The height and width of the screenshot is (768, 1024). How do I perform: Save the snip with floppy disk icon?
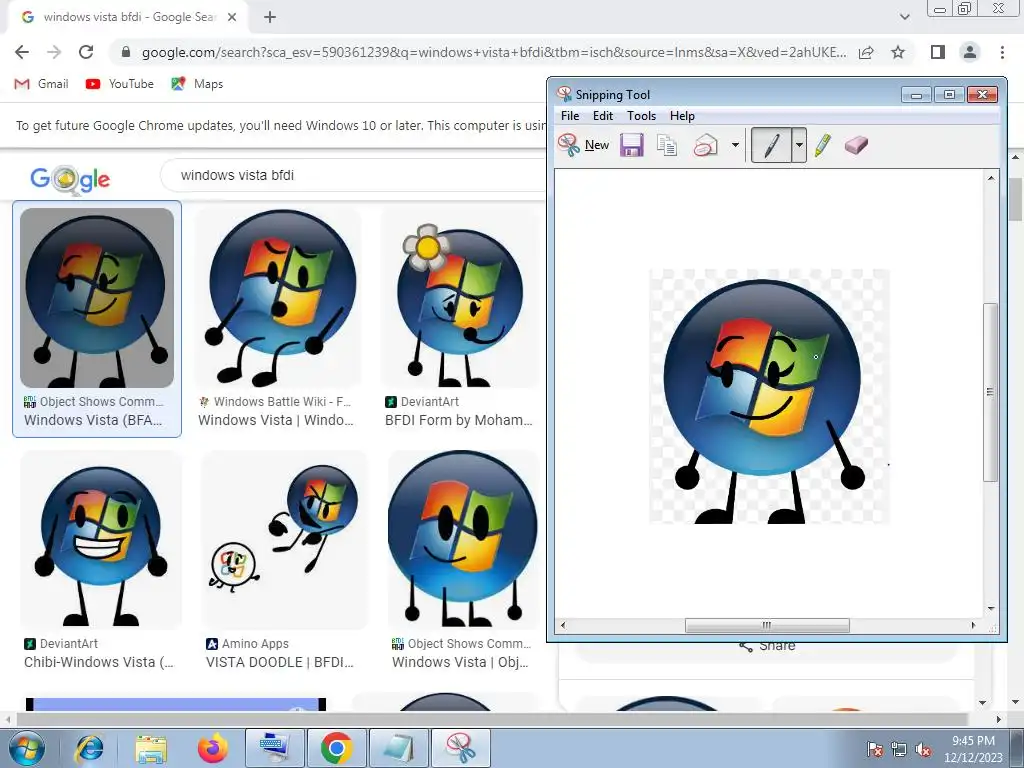632,145
